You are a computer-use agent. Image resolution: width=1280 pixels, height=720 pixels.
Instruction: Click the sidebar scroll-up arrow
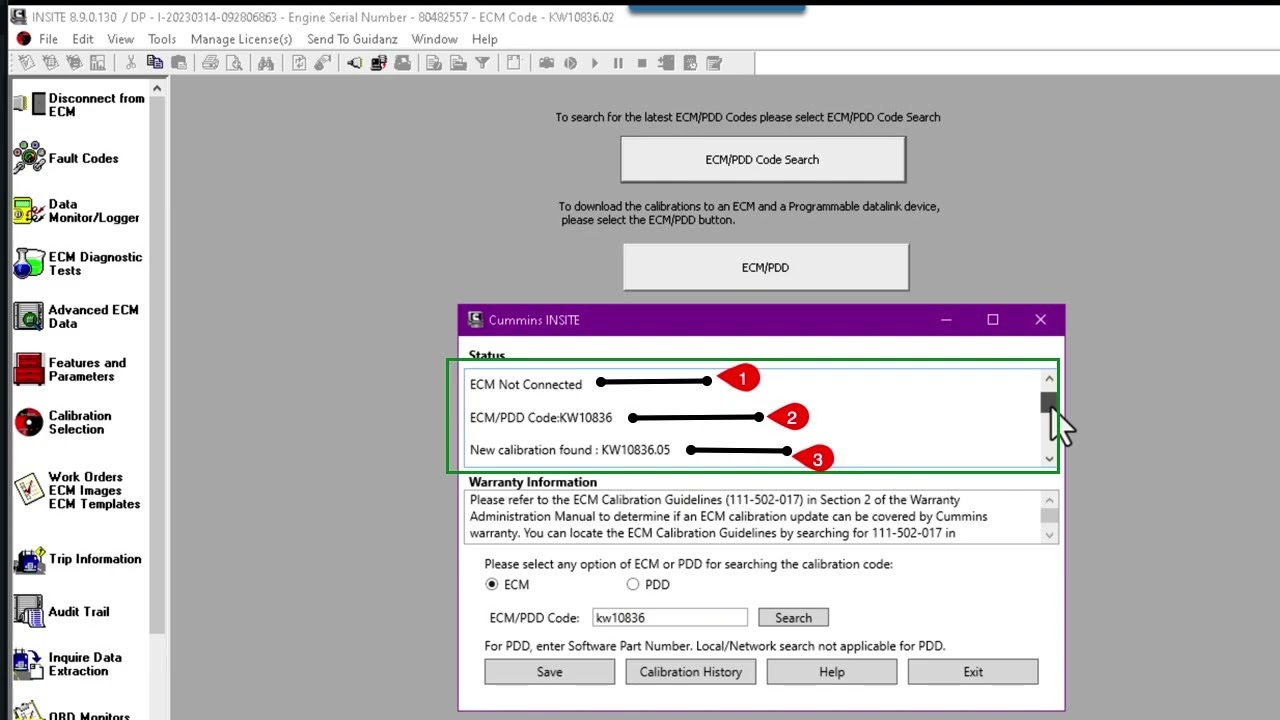[x=157, y=89]
